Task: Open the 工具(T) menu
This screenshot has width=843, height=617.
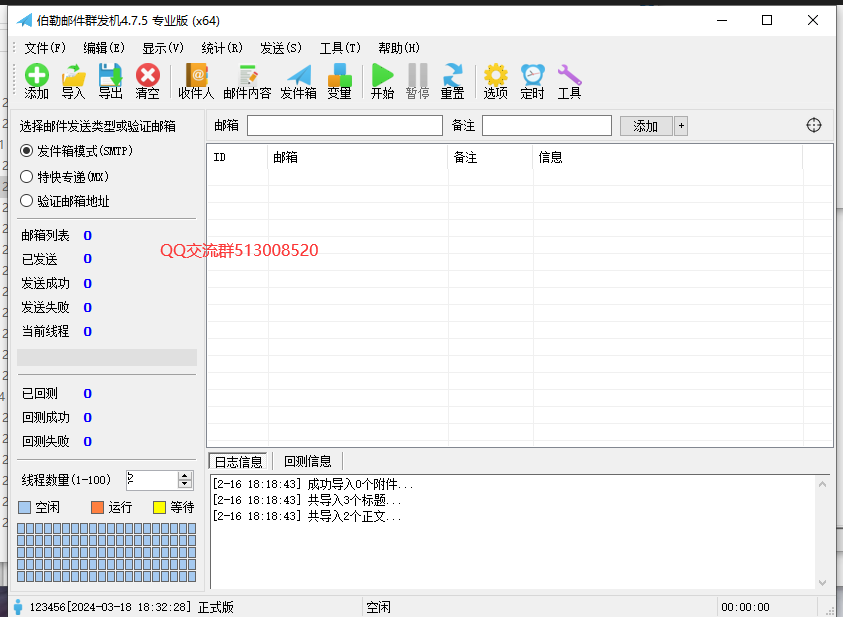Action: click(x=340, y=47)
